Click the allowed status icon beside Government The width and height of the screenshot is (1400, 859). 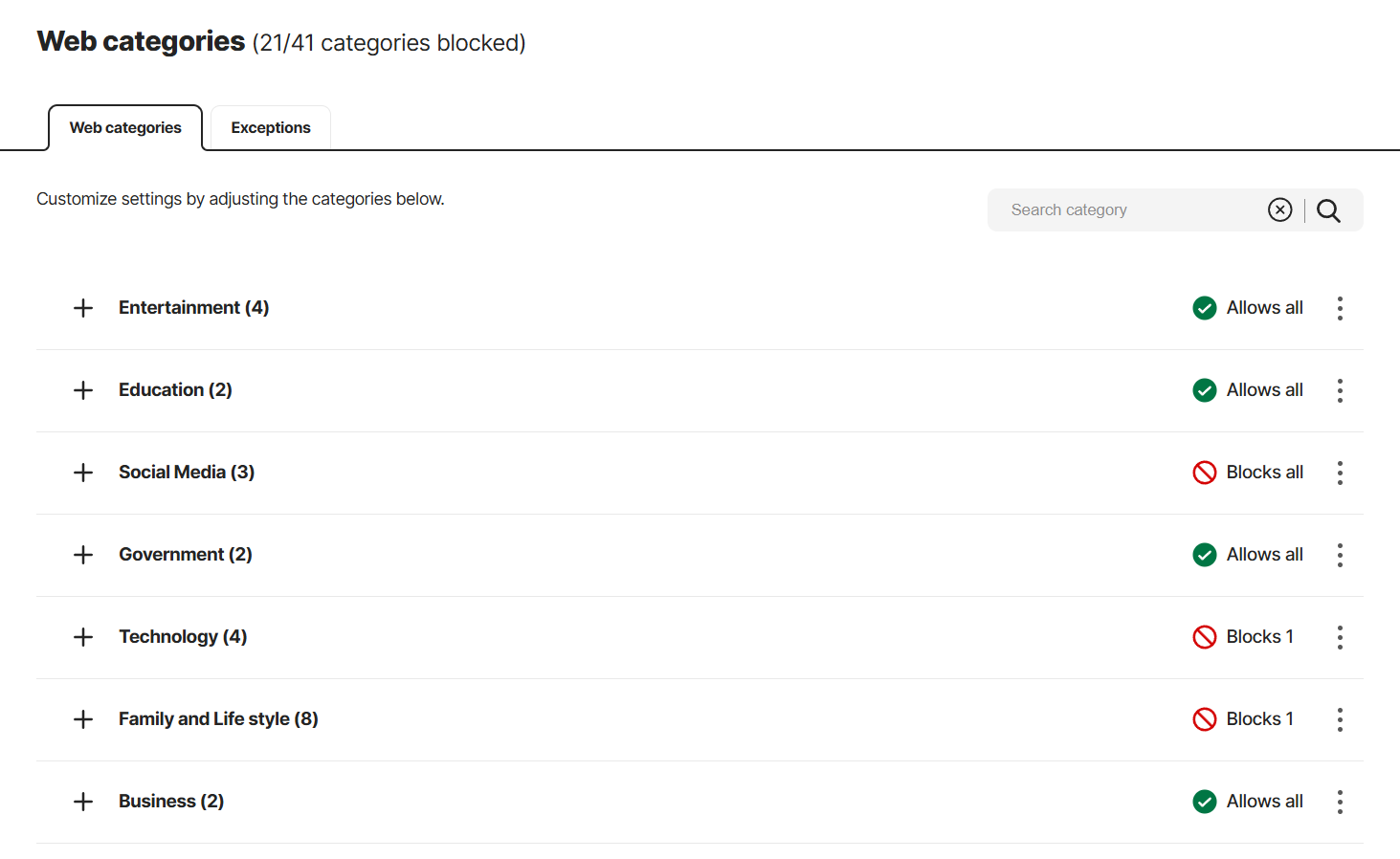1204,554
